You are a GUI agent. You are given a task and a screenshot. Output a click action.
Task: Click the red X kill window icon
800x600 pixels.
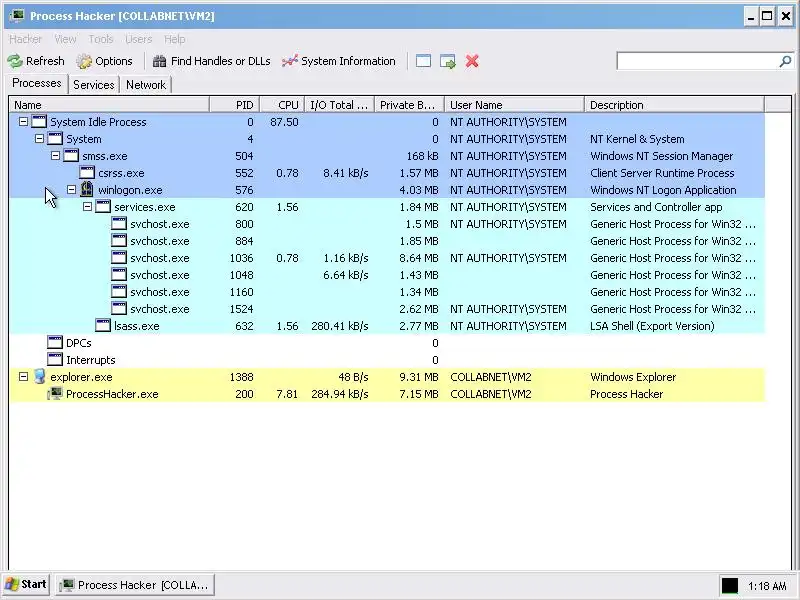[x=472, y=61]
